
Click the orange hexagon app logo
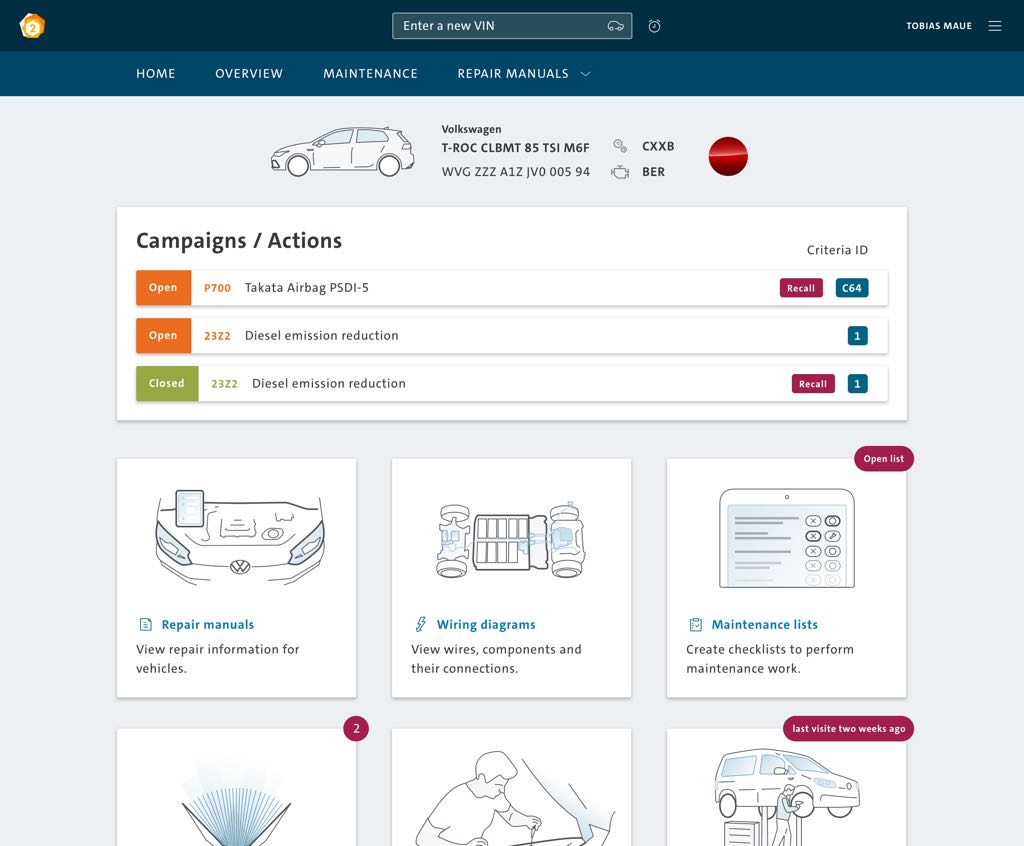pyautogui.click(x=32, y=26)
